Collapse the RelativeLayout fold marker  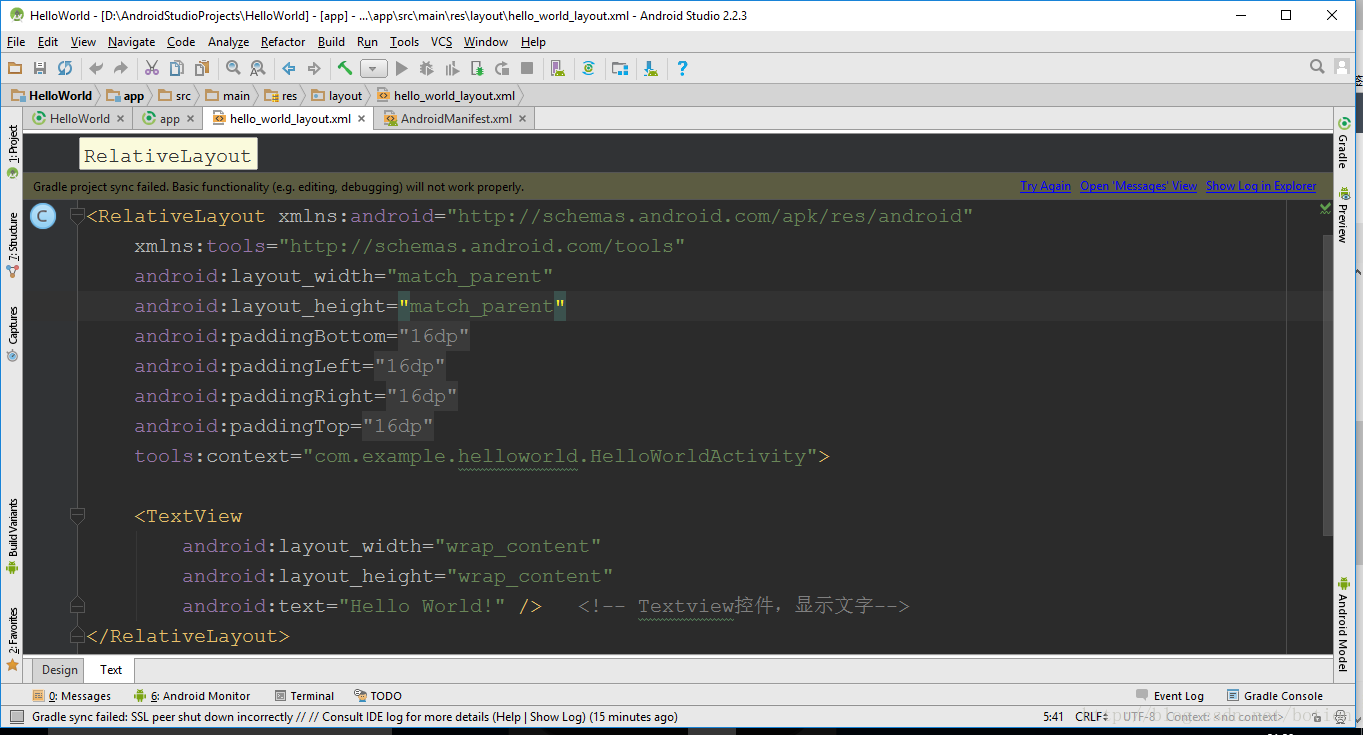(77, 216)
